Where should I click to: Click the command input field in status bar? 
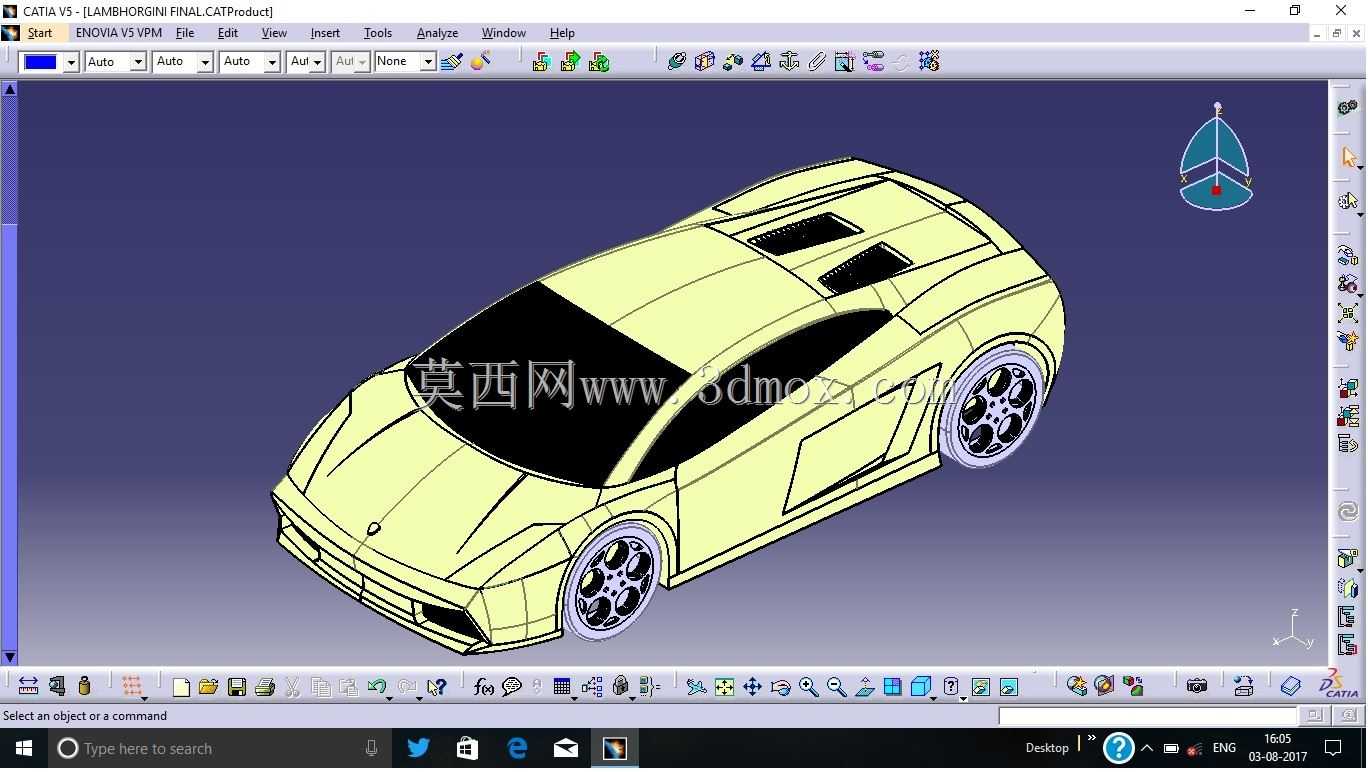pos(1147,716)
